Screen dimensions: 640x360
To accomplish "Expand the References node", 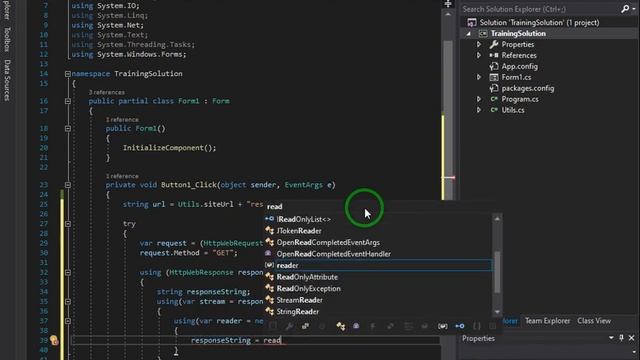I will pos(479,55).
